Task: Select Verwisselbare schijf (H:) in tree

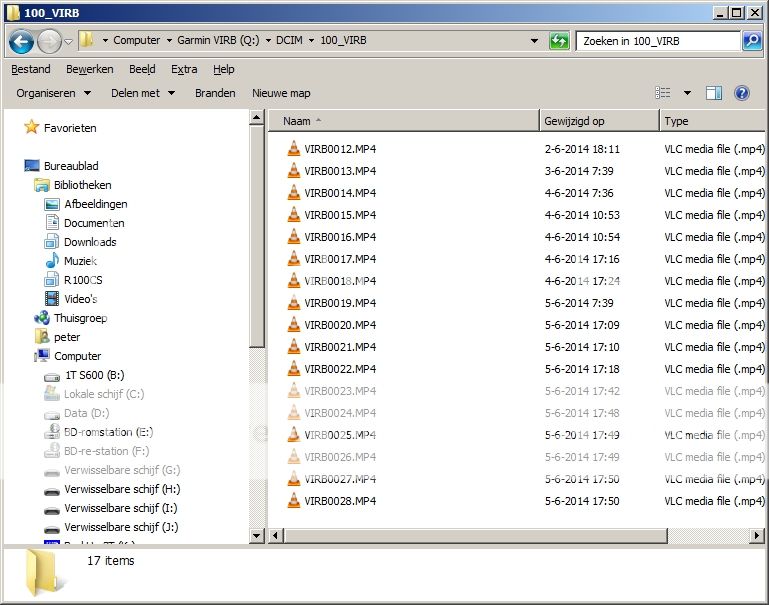Action: tap(122, 489)
